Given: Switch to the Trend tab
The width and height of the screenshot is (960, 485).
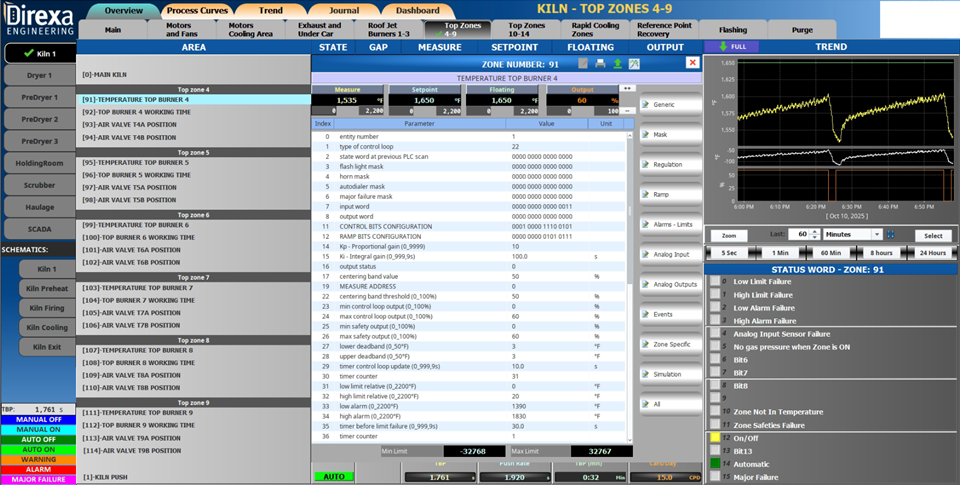Looking at the screenshot, I should pos(271,10).
